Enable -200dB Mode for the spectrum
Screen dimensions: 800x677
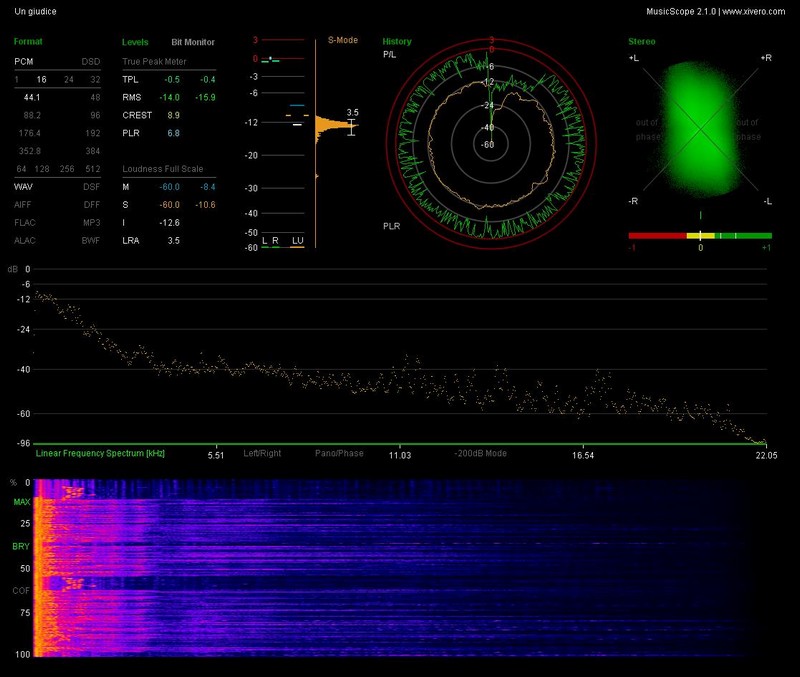(x=481, y=453)
